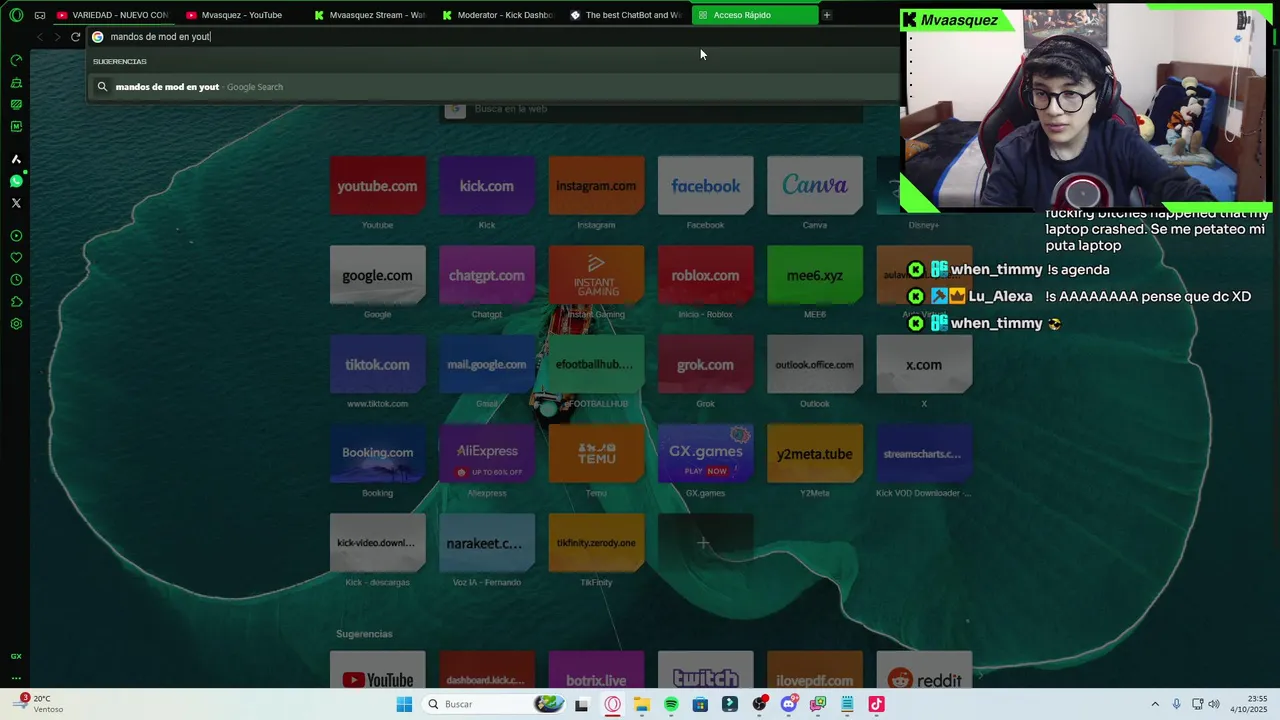Open GX Cleaner icon in sidebar
The image size is (1280, 720).
pos(16,83)
